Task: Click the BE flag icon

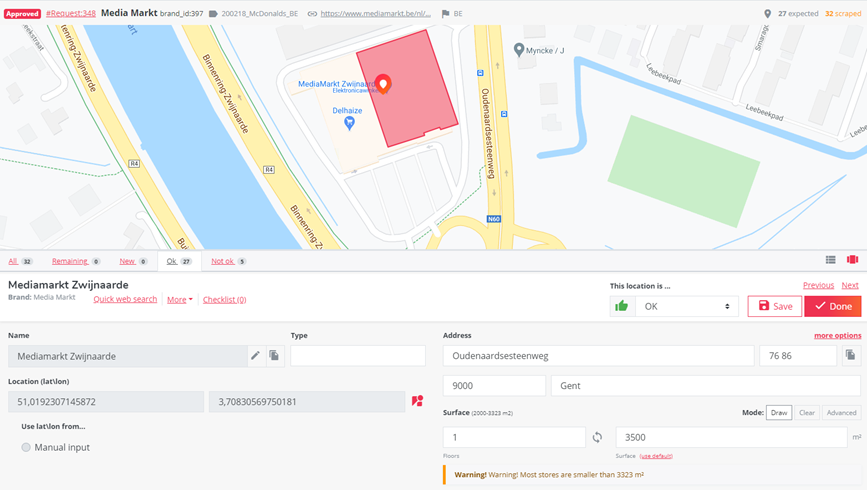Action: click(445, 14)
